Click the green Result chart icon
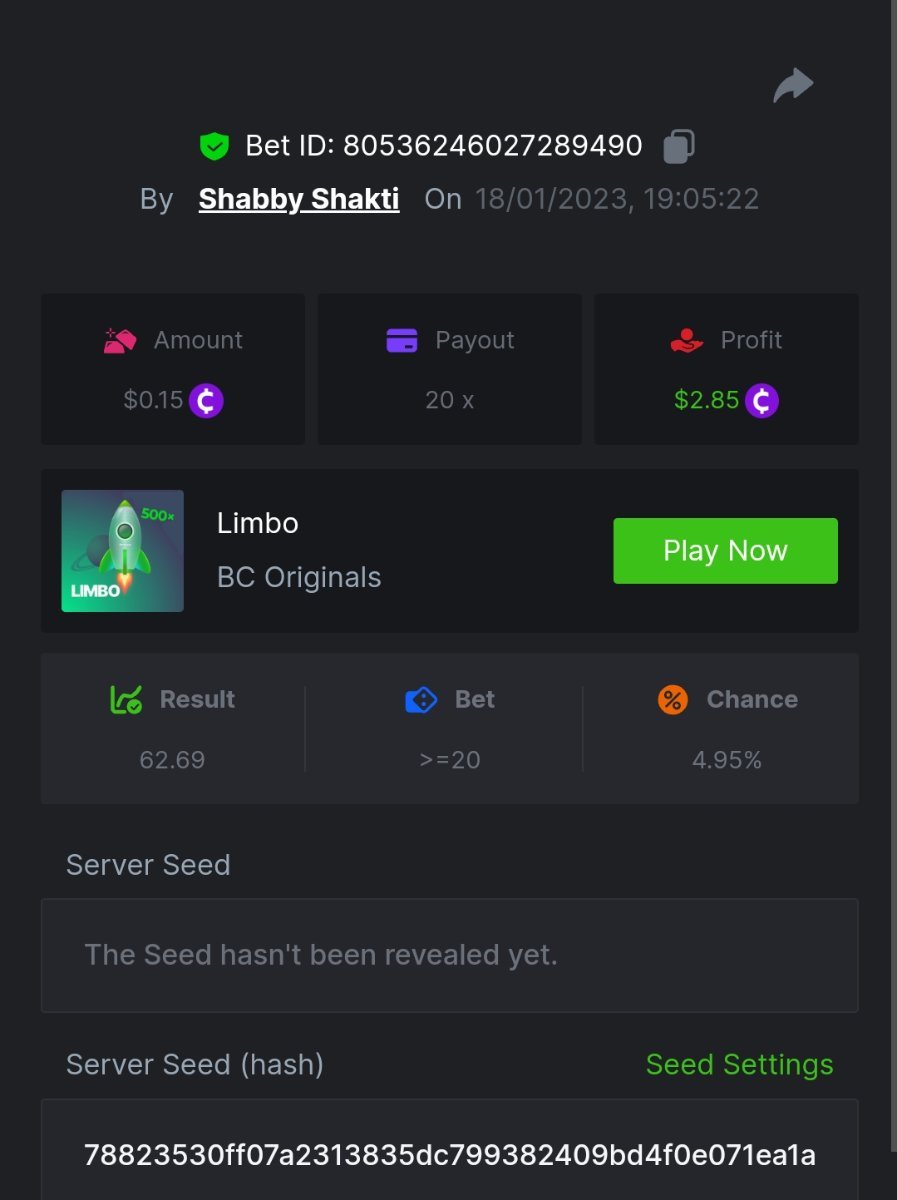 point(126,700)
